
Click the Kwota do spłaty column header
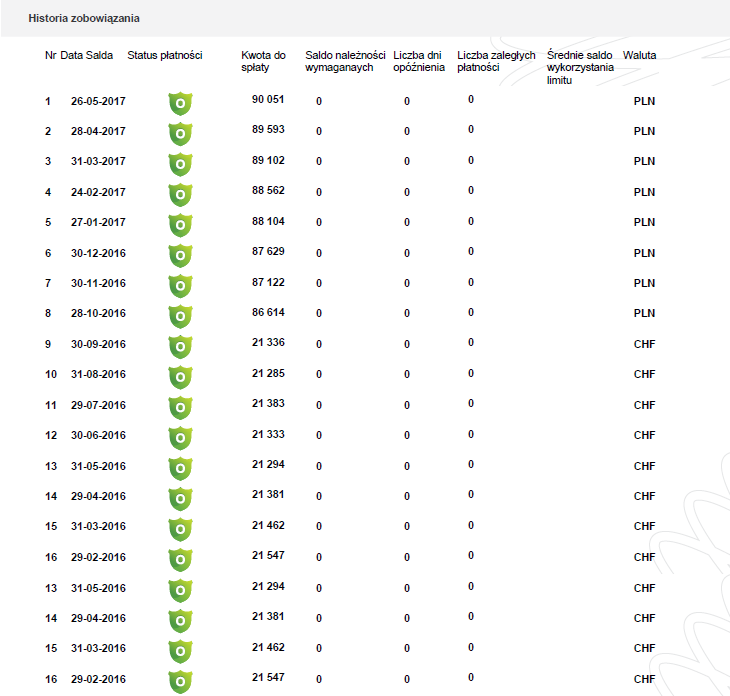coord(264,61)
